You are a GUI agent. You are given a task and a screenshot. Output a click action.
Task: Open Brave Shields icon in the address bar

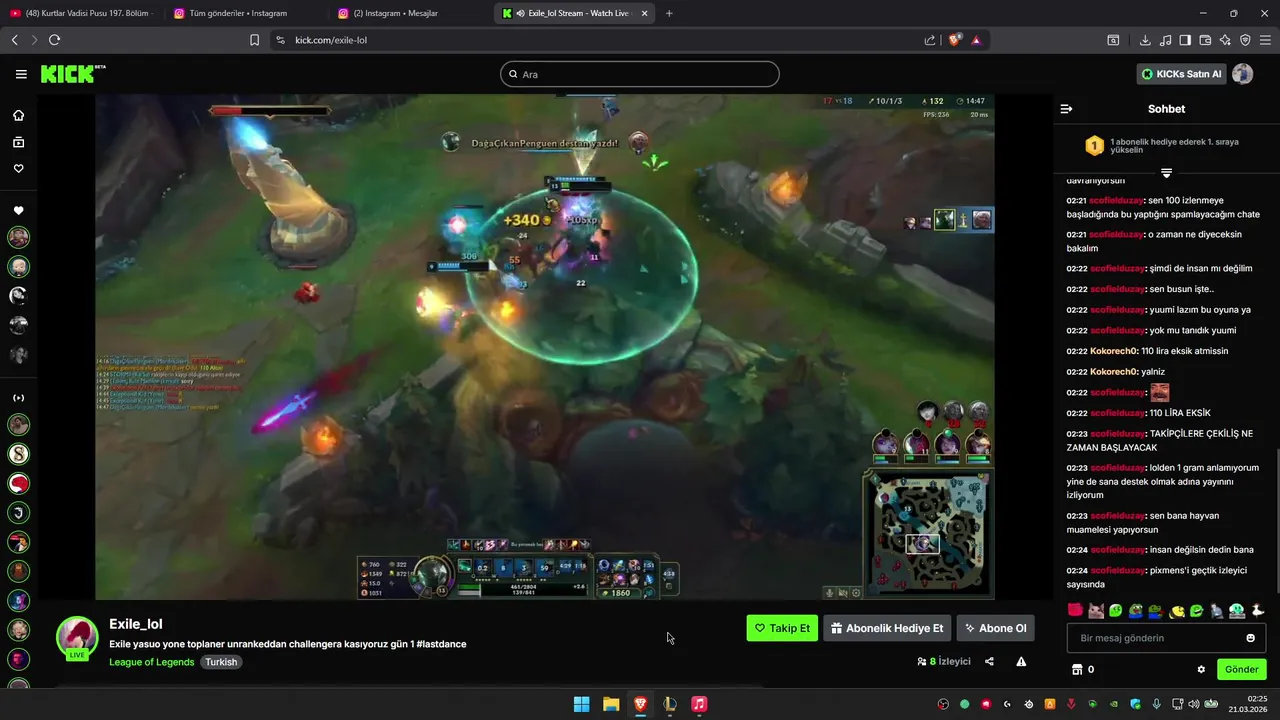click(x=954, y=40)
